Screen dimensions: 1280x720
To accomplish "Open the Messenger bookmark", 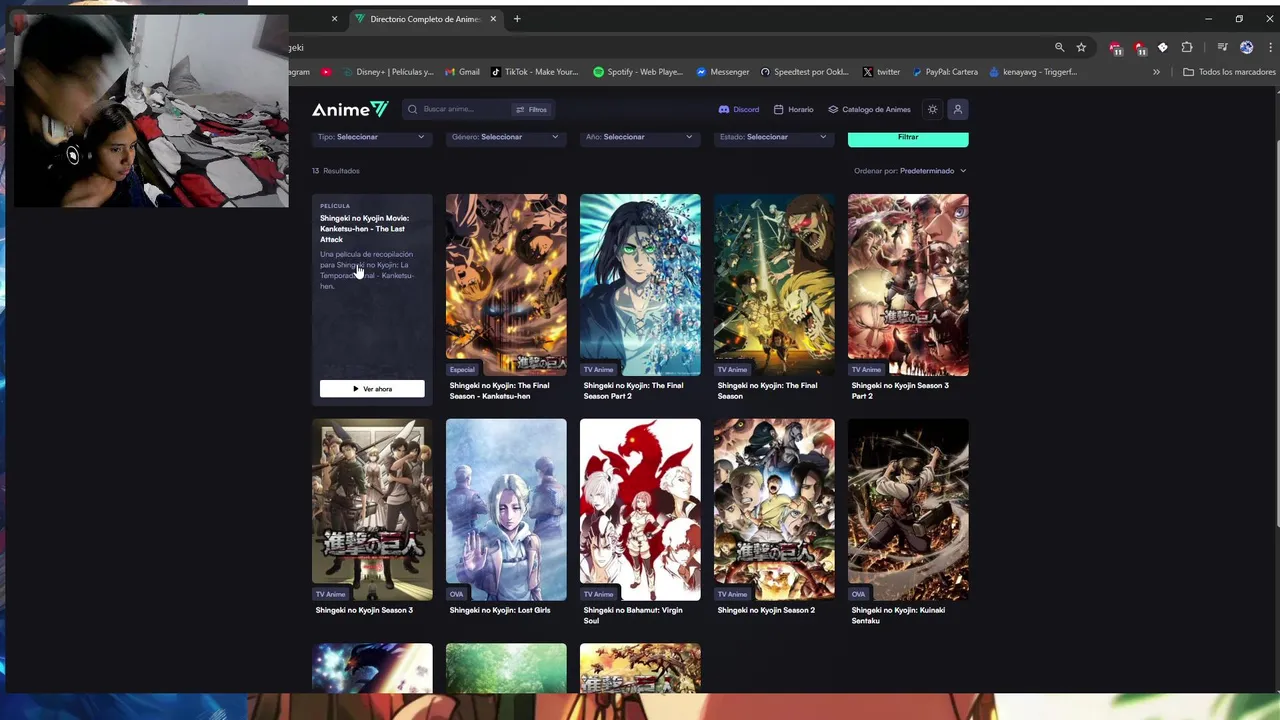I will (723, 72).
